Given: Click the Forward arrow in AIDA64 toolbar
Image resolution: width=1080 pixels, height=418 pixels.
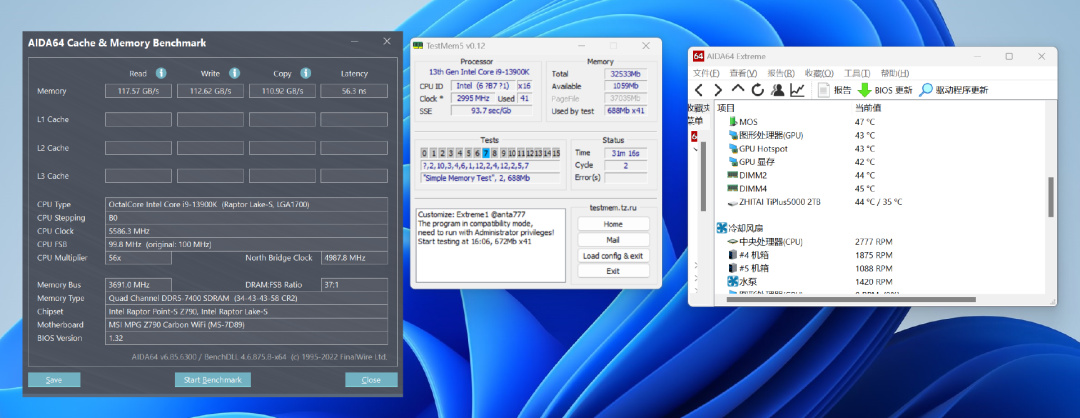Looking at the screenshot, I should pos(718,90).
